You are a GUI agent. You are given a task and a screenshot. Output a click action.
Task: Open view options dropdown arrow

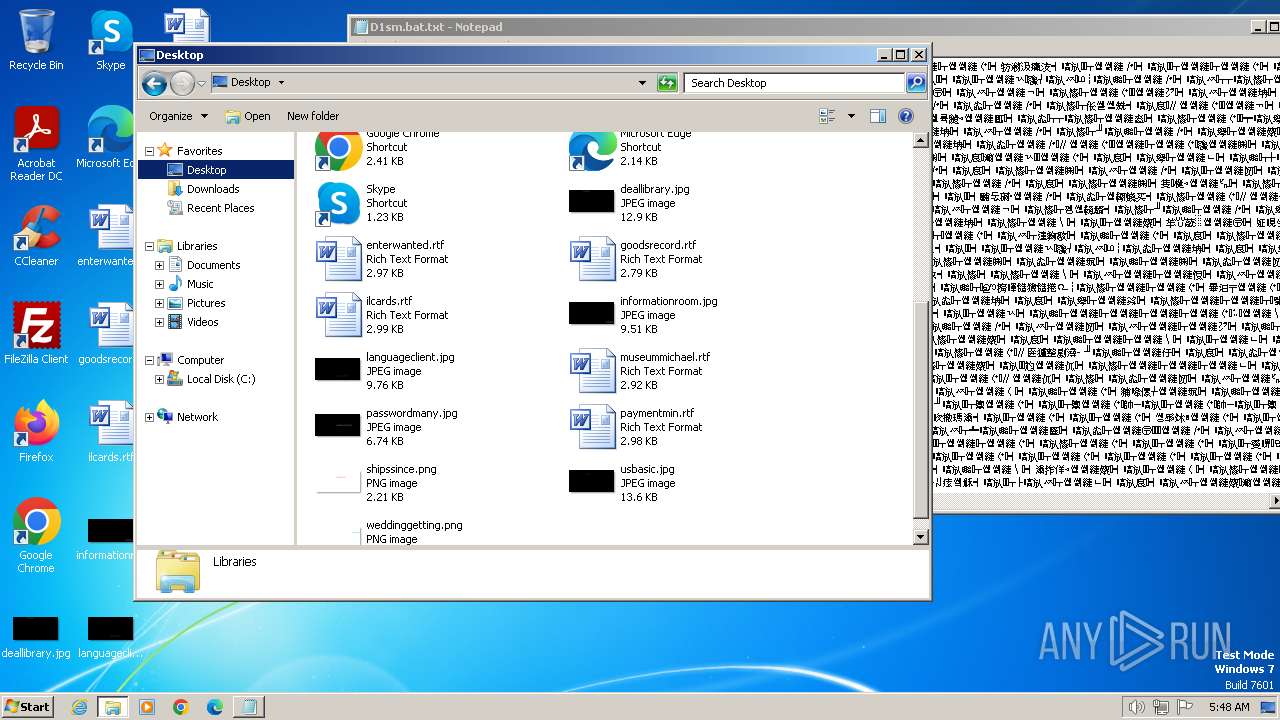point(851,116)
